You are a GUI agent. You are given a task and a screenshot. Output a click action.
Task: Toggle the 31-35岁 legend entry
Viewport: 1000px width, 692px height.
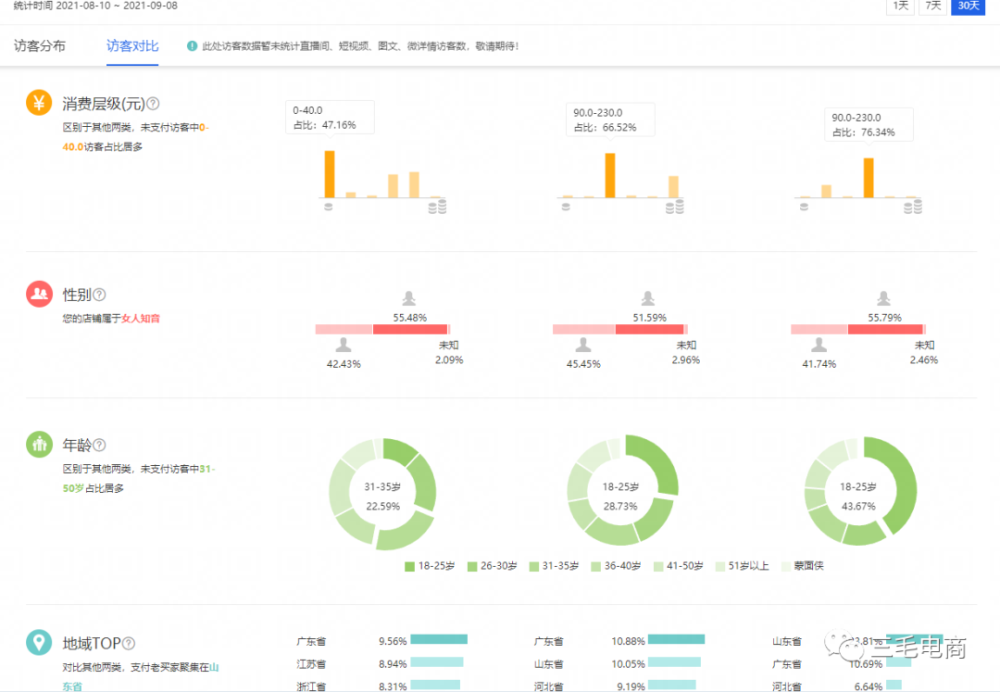coord(554,566)
